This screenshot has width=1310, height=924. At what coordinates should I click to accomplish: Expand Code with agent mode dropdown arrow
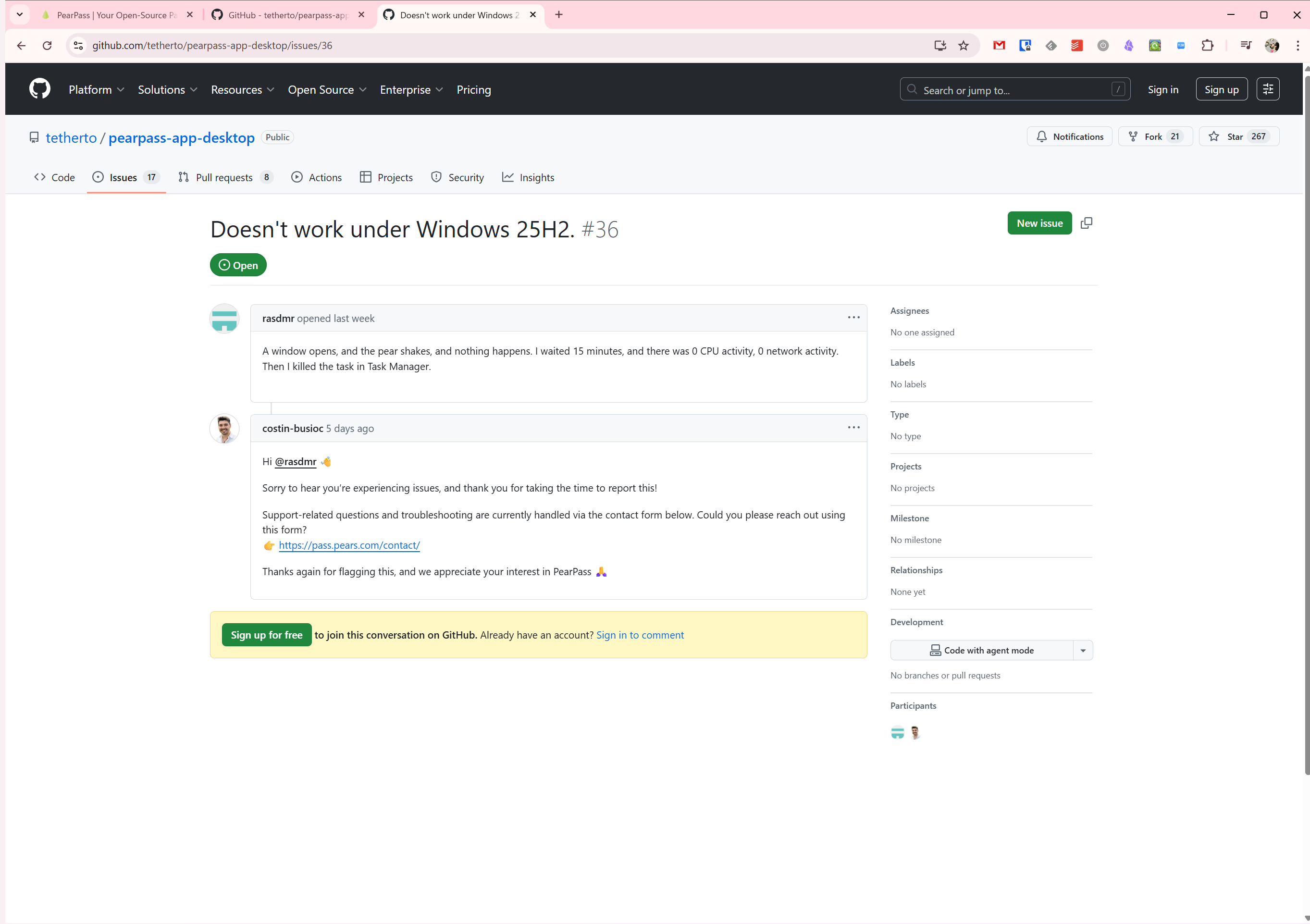[1083, 650]
